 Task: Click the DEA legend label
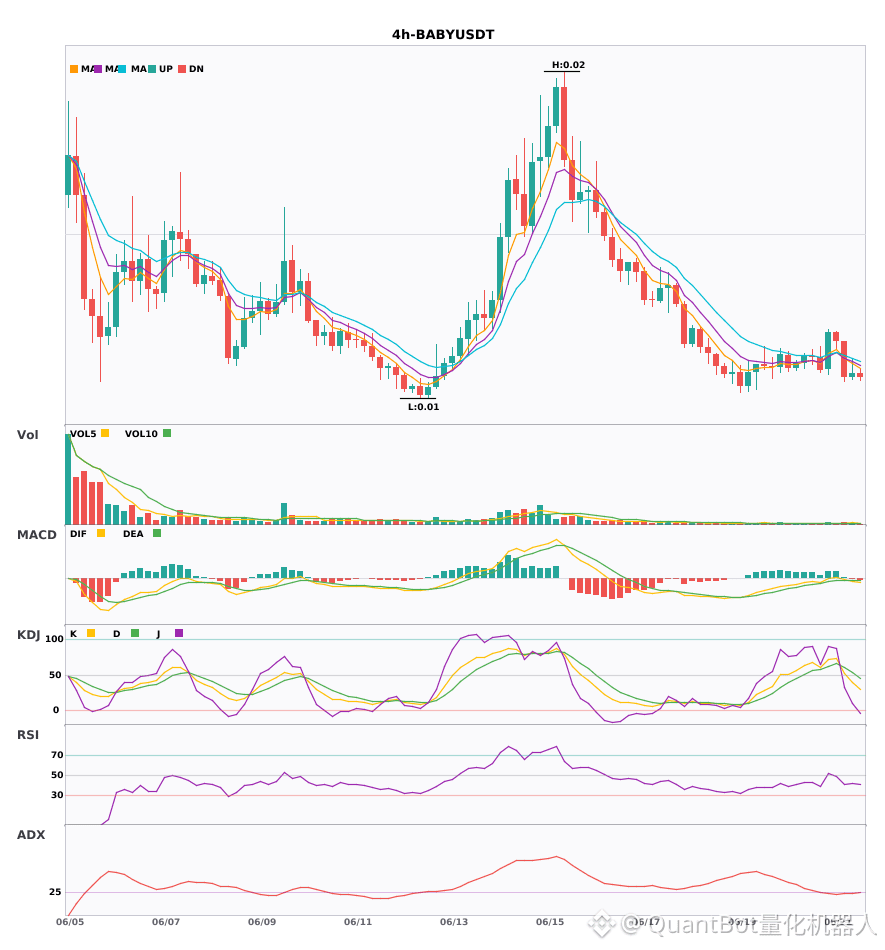133,534
